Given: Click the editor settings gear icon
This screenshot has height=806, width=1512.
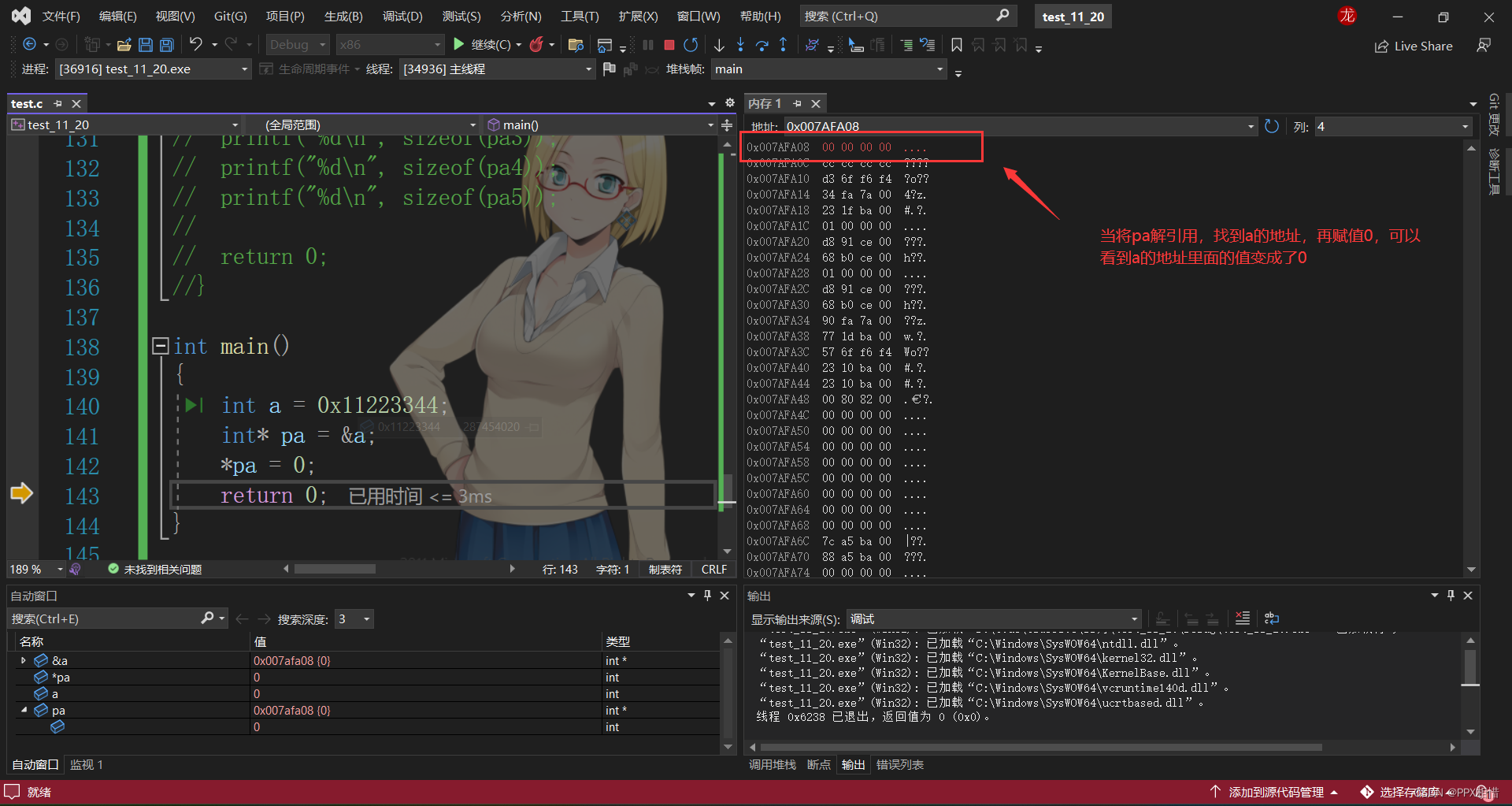Looking at the screenshot, I should [x=730, y=103].
